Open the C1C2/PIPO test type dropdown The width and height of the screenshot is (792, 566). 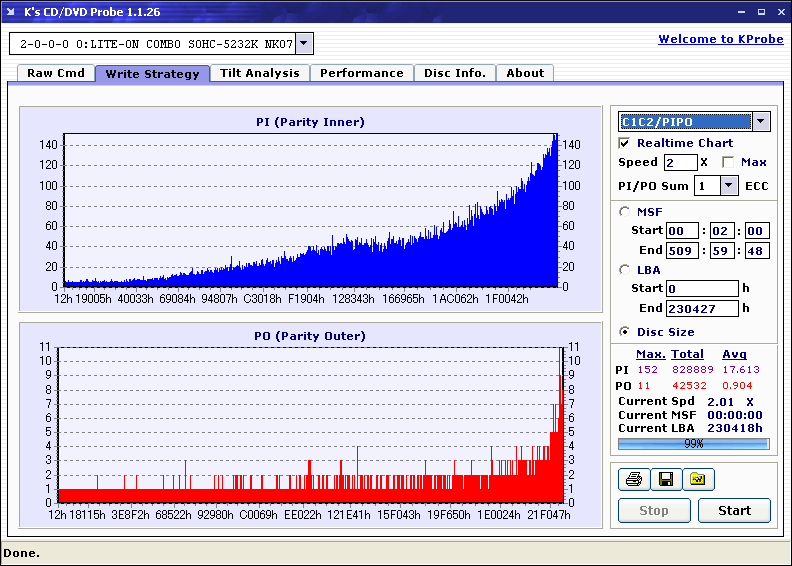click(761, 121)
